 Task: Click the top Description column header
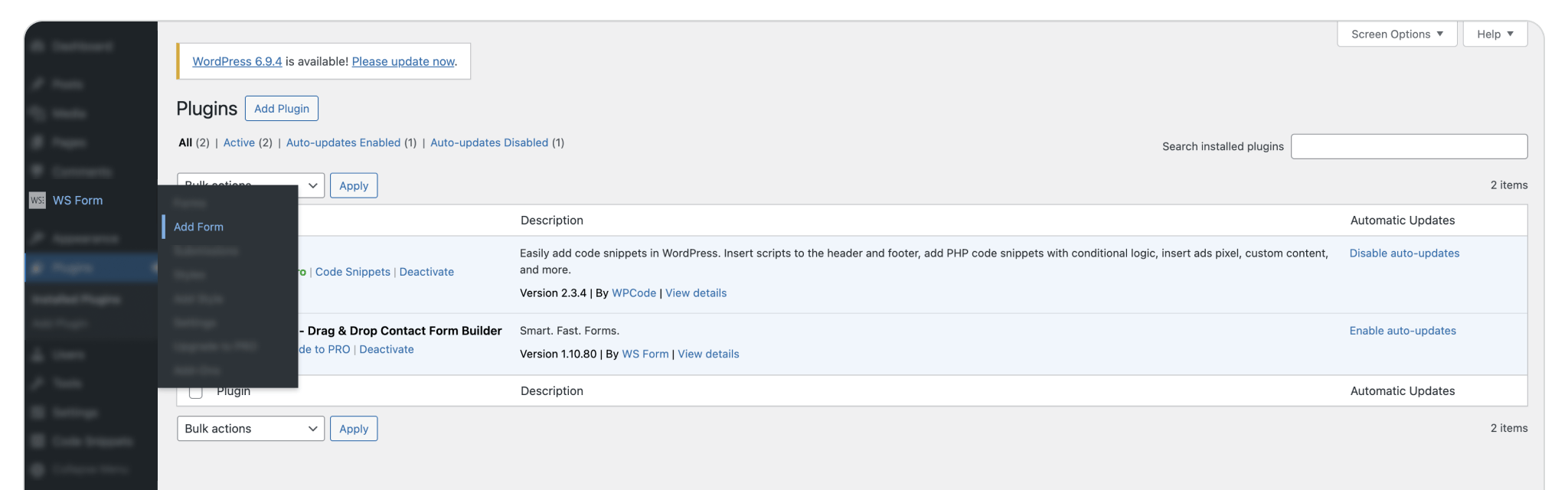552,220
